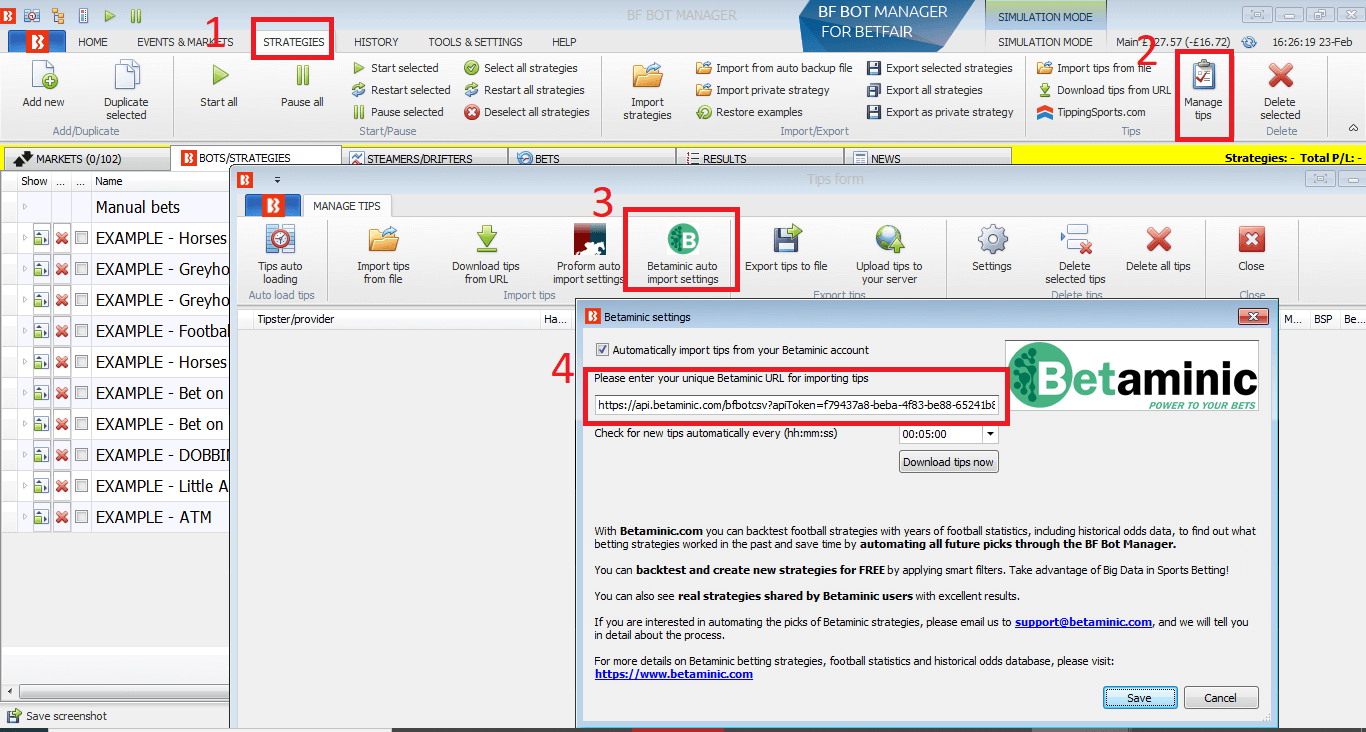This screenshot has width=1366, height=732.
Task: Click Select all strategies
Action: 521,68
